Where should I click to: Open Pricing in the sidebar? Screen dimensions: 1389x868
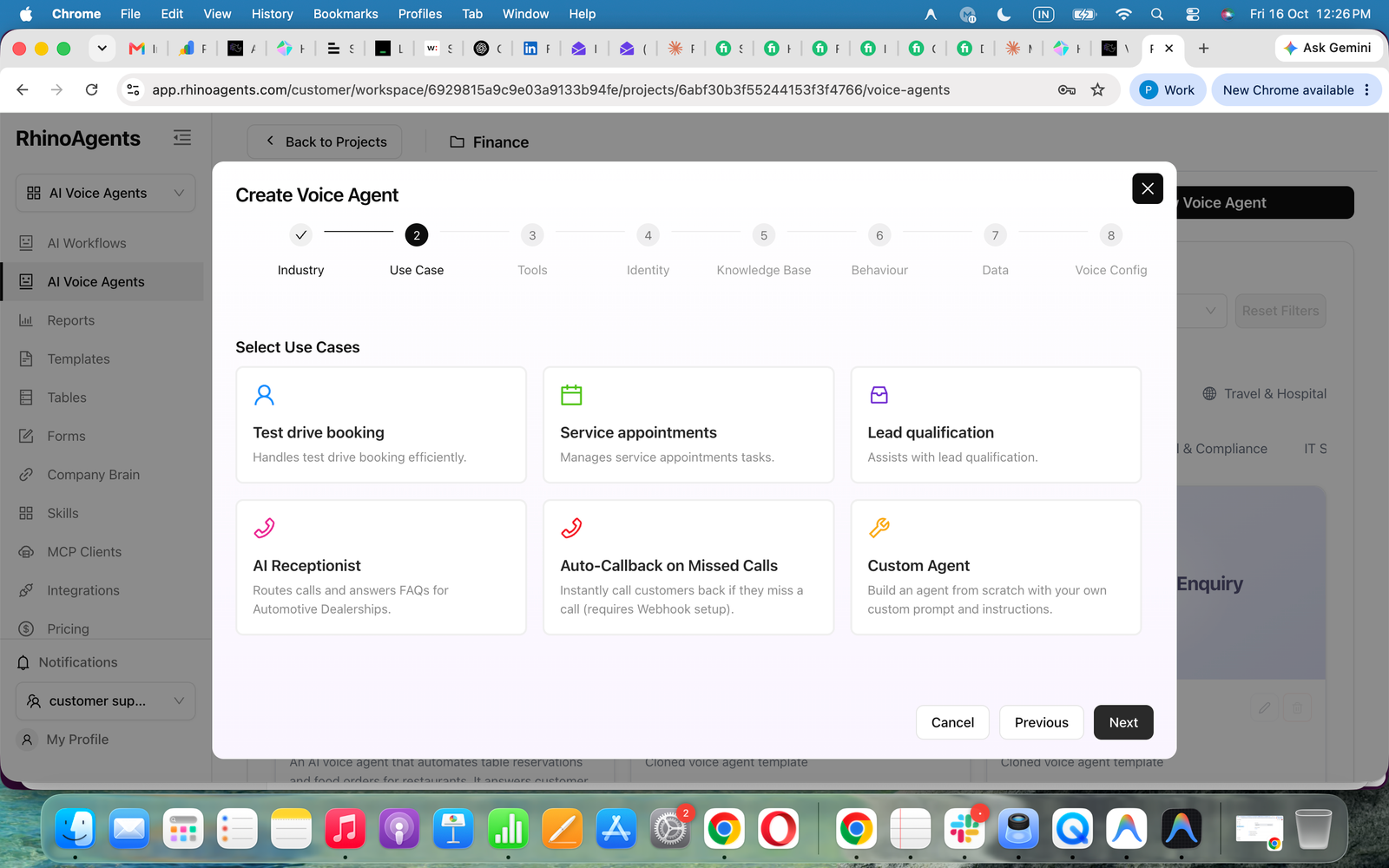[x=68, y=628]
